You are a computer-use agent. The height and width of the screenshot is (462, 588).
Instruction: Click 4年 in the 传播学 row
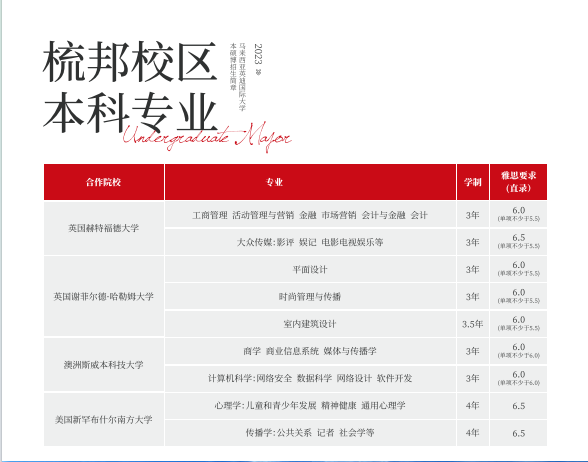tap(472, 433)
